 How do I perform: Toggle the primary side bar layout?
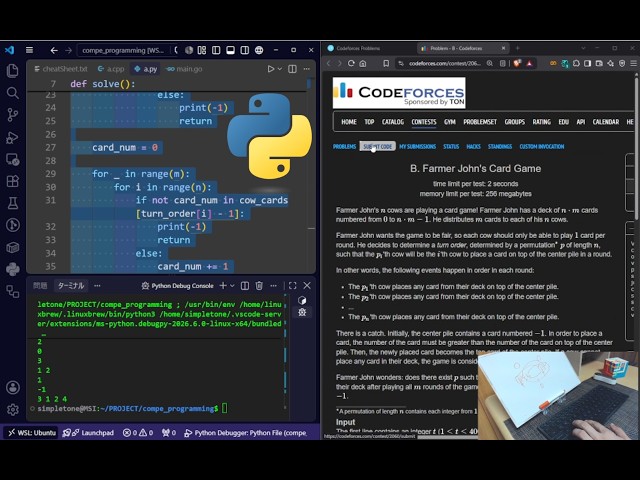(216, 50)
